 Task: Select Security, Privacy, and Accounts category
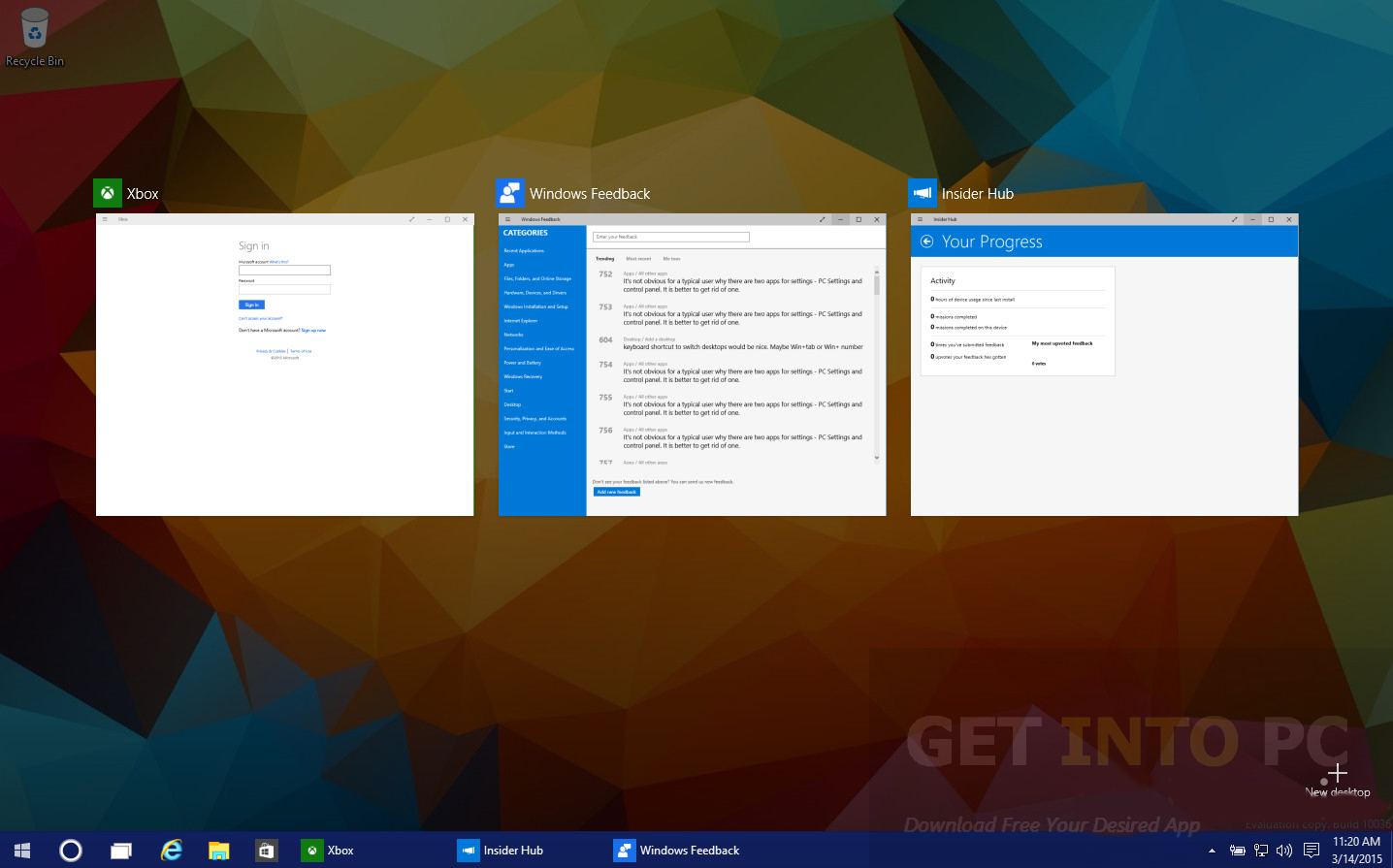coord(535,419)
